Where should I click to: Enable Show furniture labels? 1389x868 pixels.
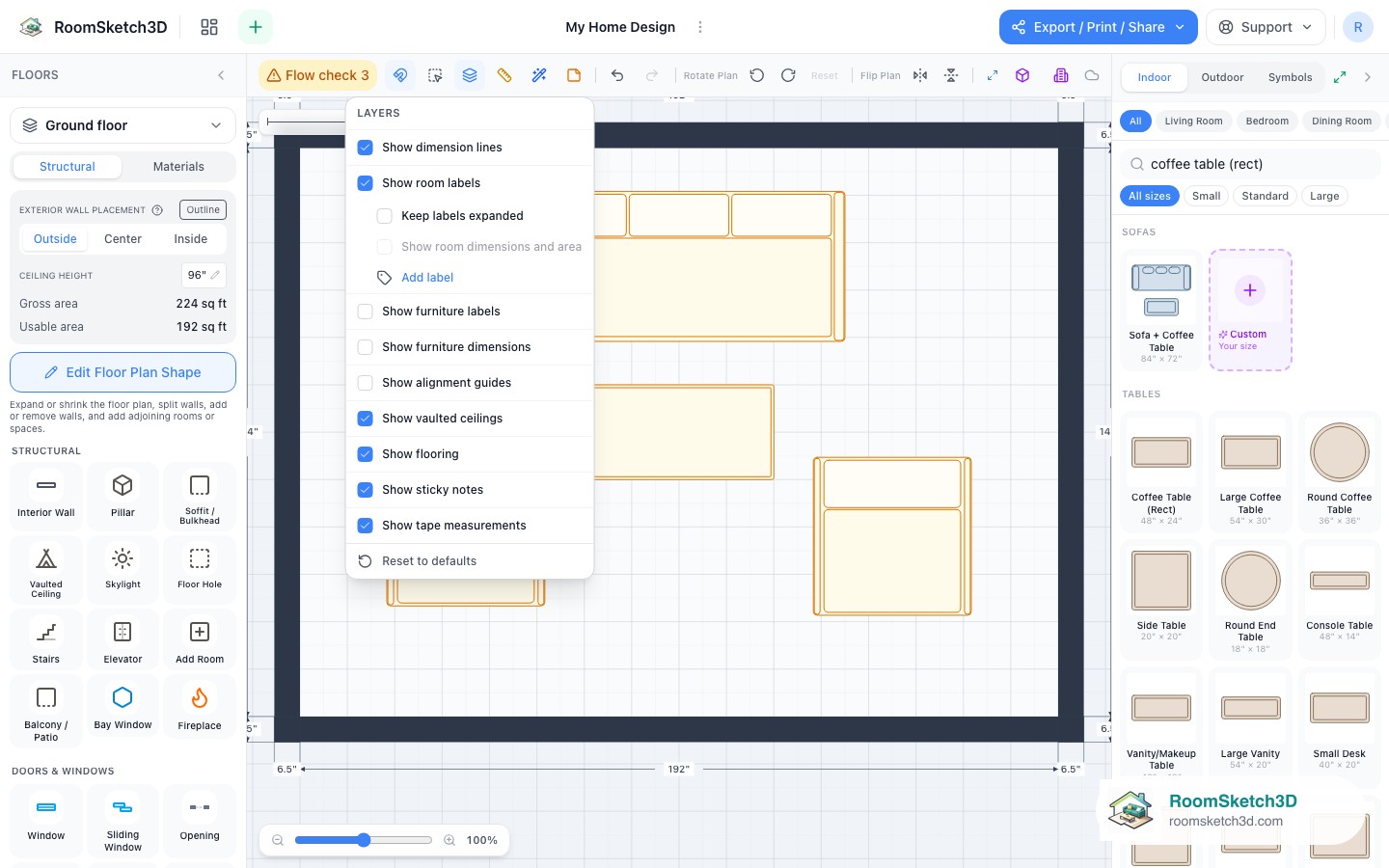366,312
